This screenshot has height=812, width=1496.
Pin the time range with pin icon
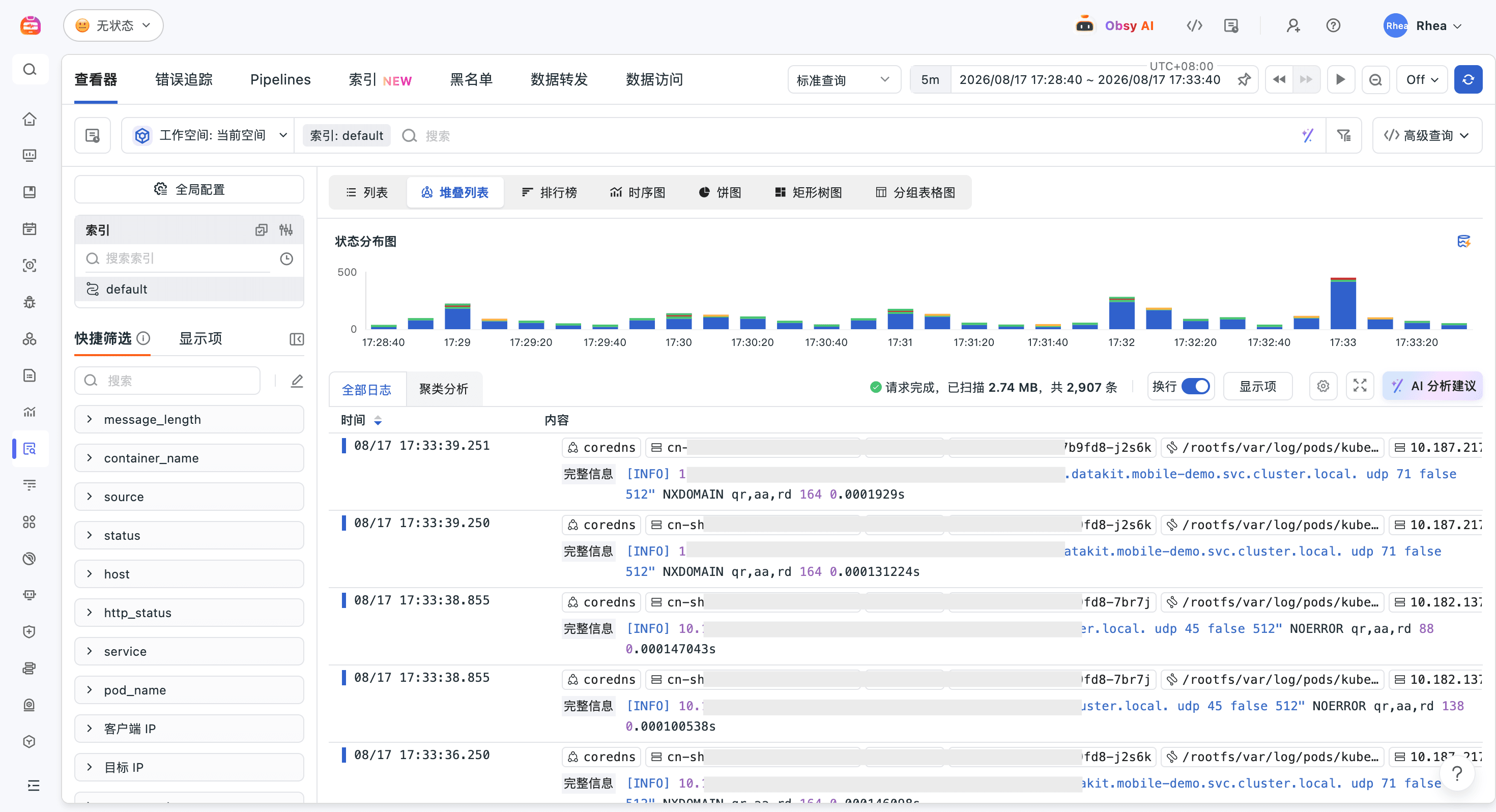coord(1244,79)
